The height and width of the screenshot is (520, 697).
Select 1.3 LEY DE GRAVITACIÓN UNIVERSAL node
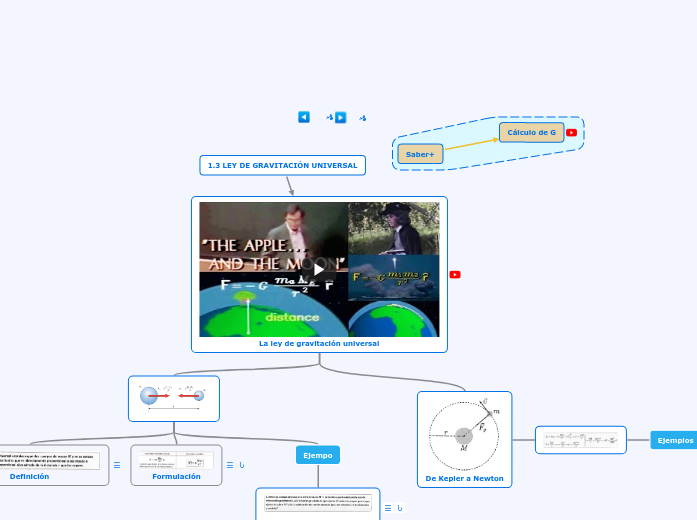click(x=283, y=165)
